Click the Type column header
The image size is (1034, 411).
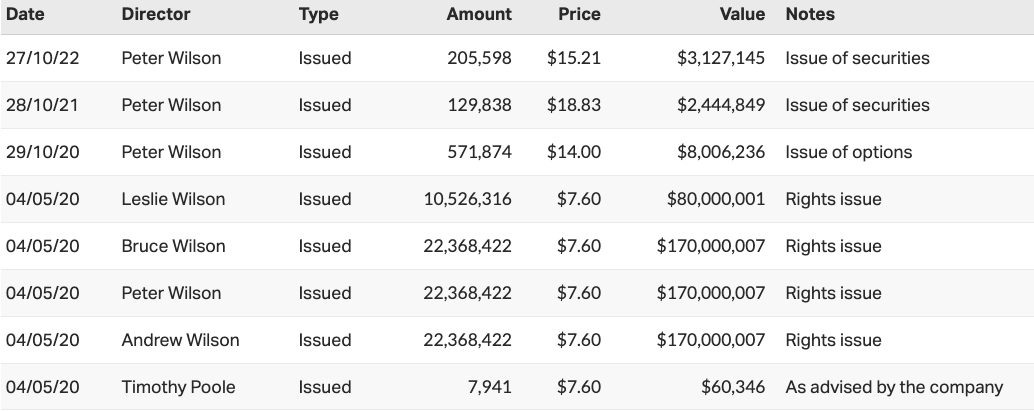click(318, 14)
